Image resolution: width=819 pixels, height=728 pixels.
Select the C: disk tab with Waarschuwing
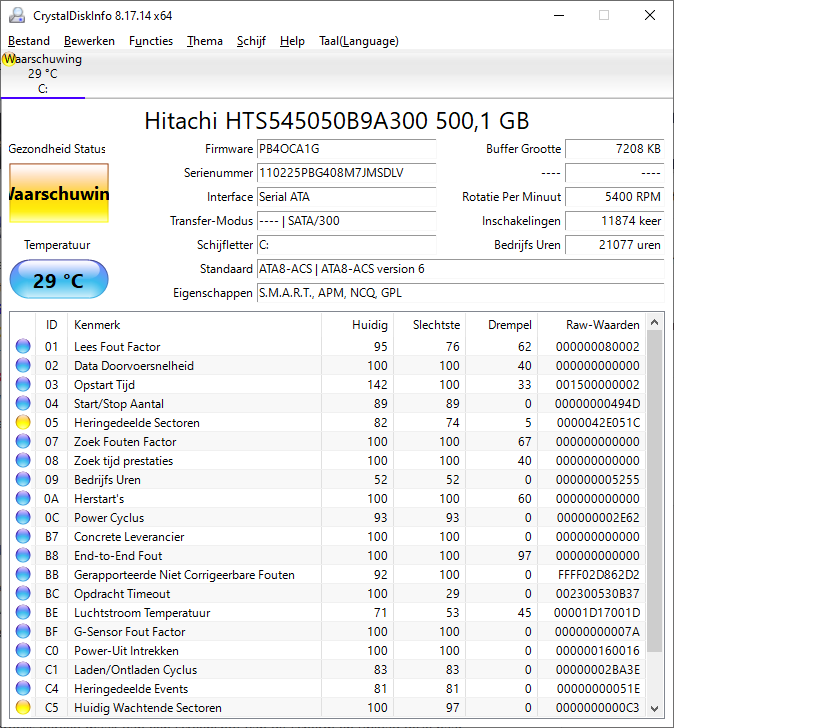click(x=42, y=74)
